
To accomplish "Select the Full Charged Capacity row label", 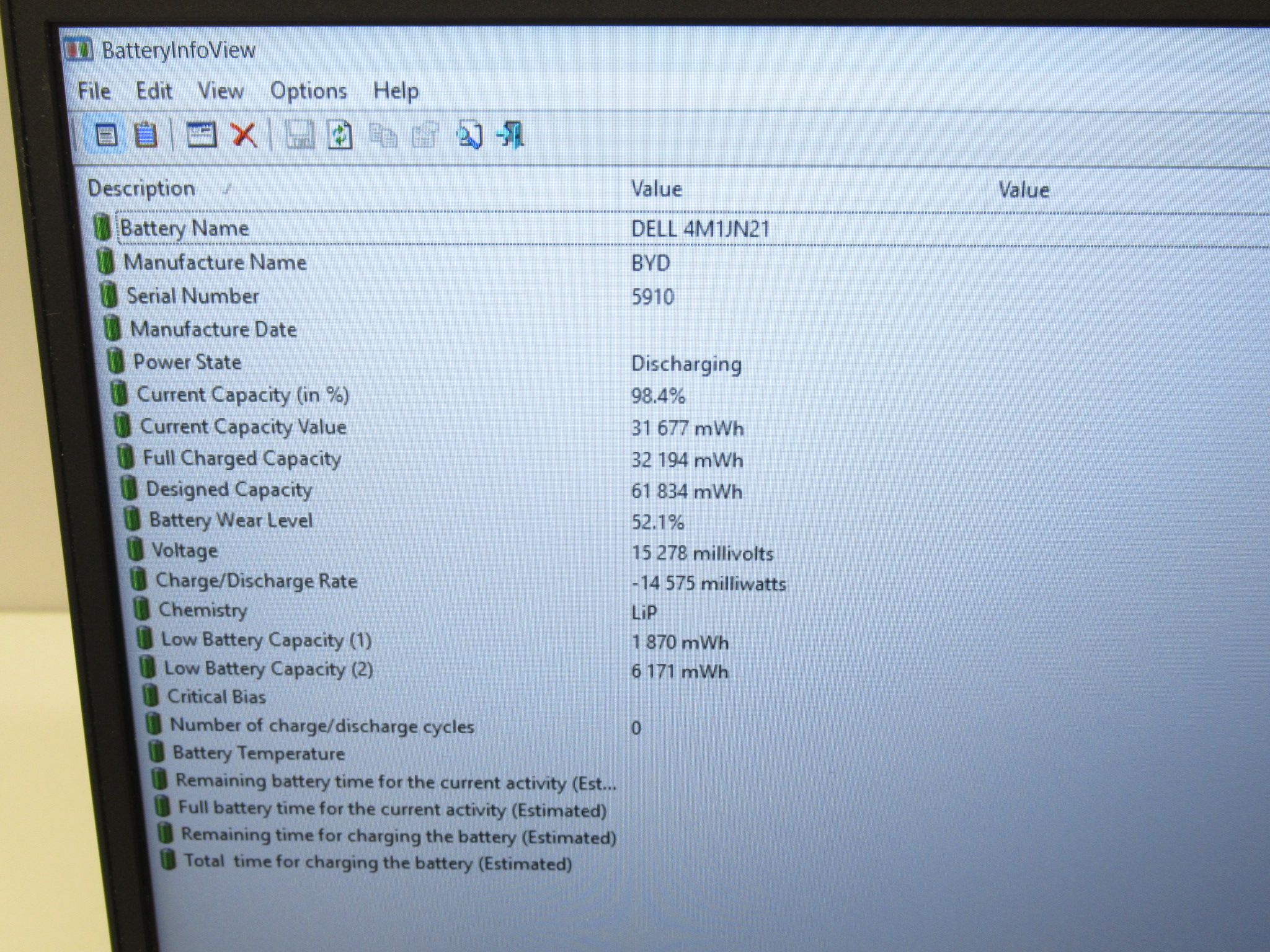I will [x=242, y=458].
